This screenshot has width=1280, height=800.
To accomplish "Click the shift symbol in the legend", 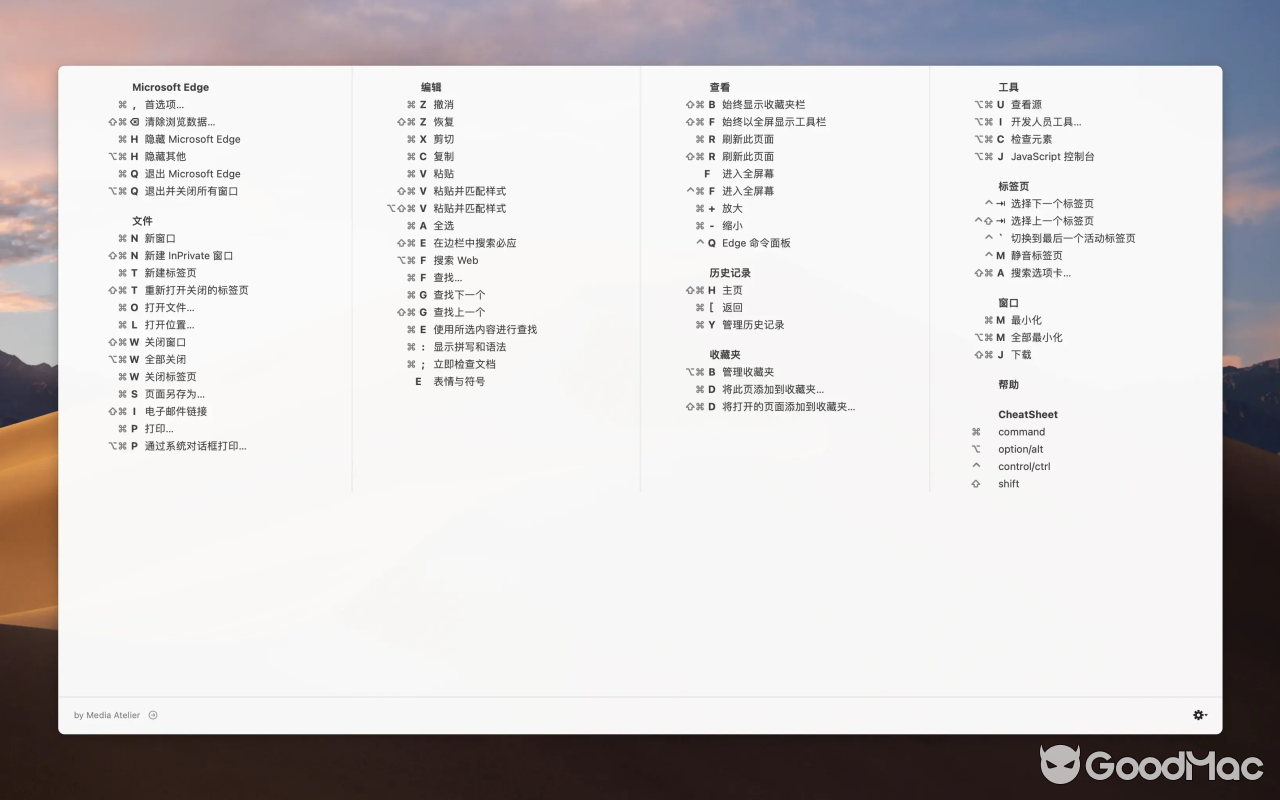I will [x=975, y=483].
